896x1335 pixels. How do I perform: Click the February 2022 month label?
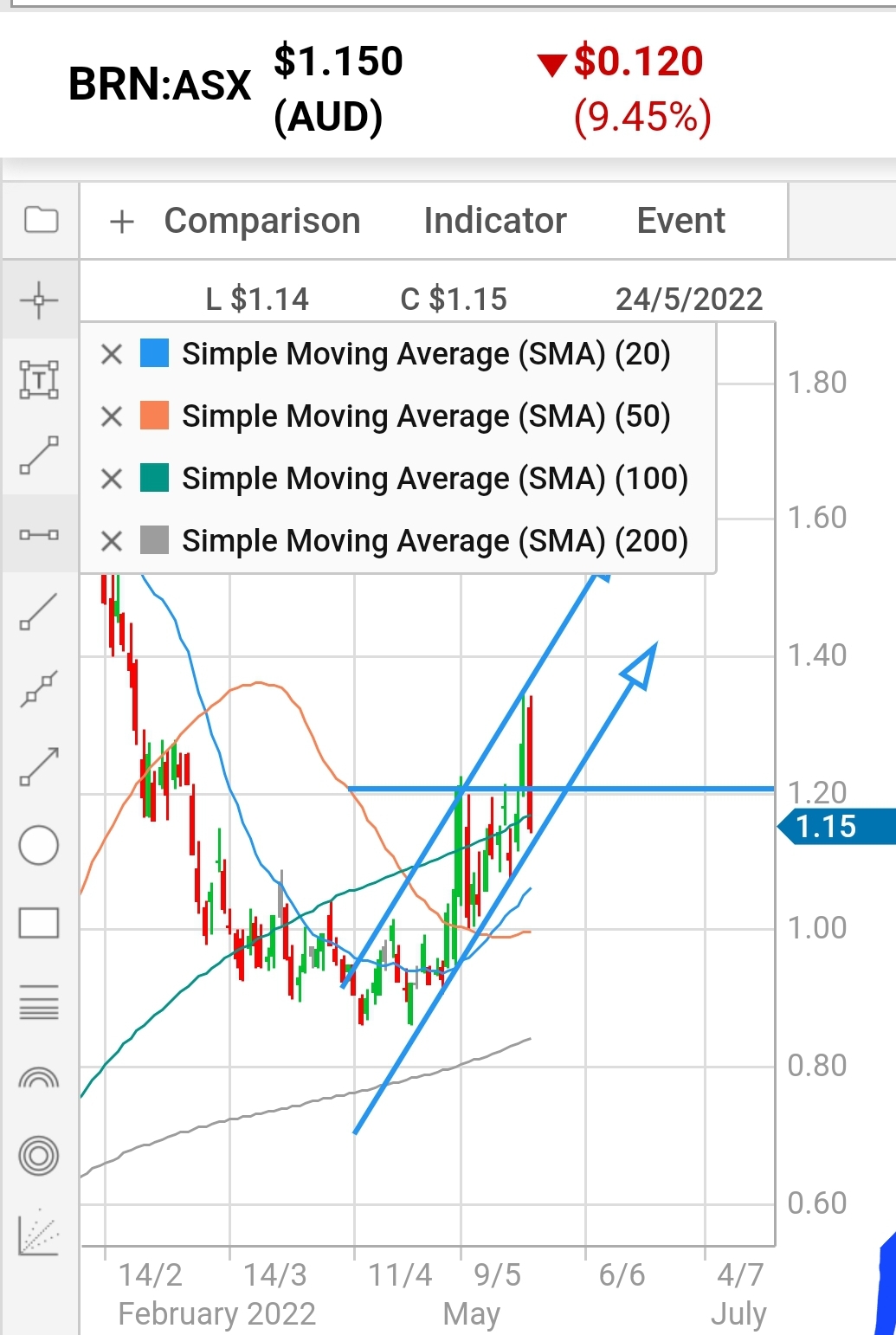217,1314
